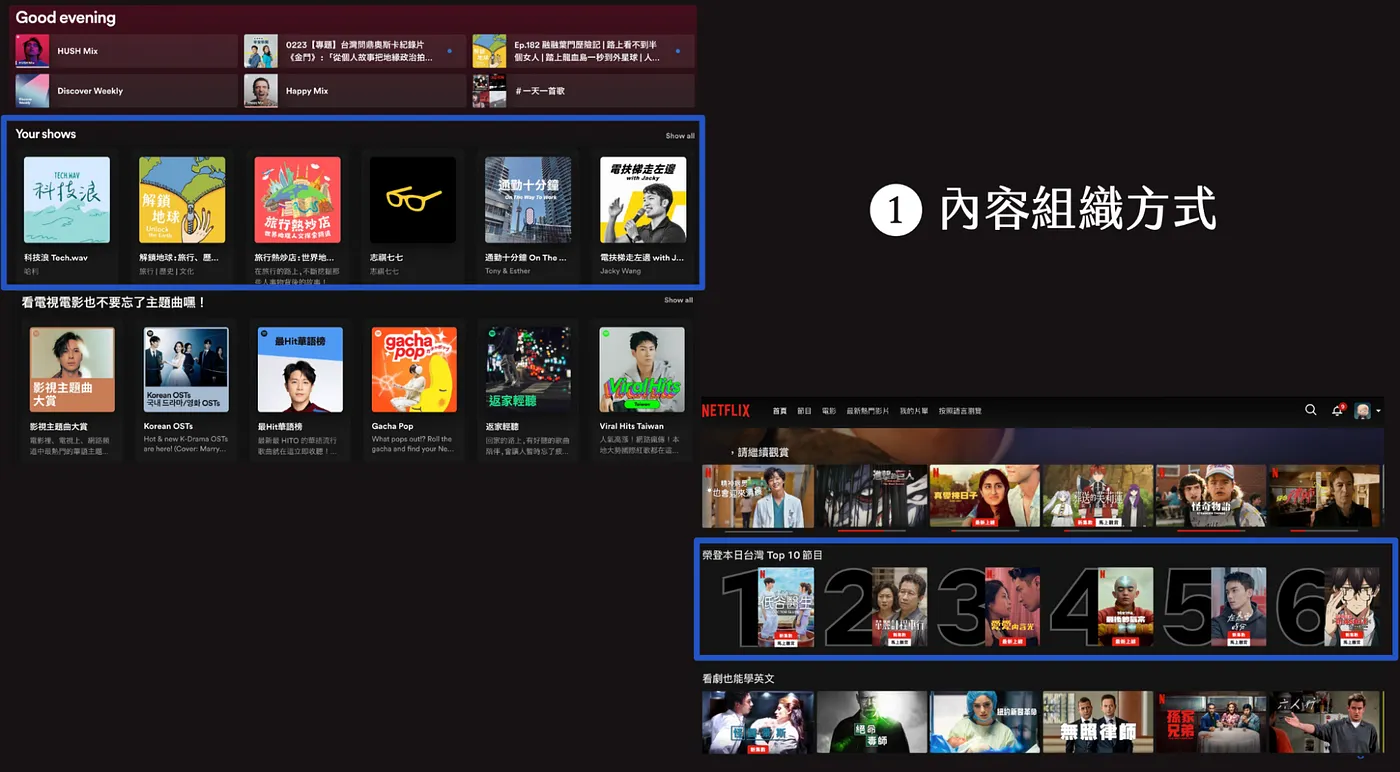Open 科技浪 Tech.wav podcast cover

click(67, 200)
